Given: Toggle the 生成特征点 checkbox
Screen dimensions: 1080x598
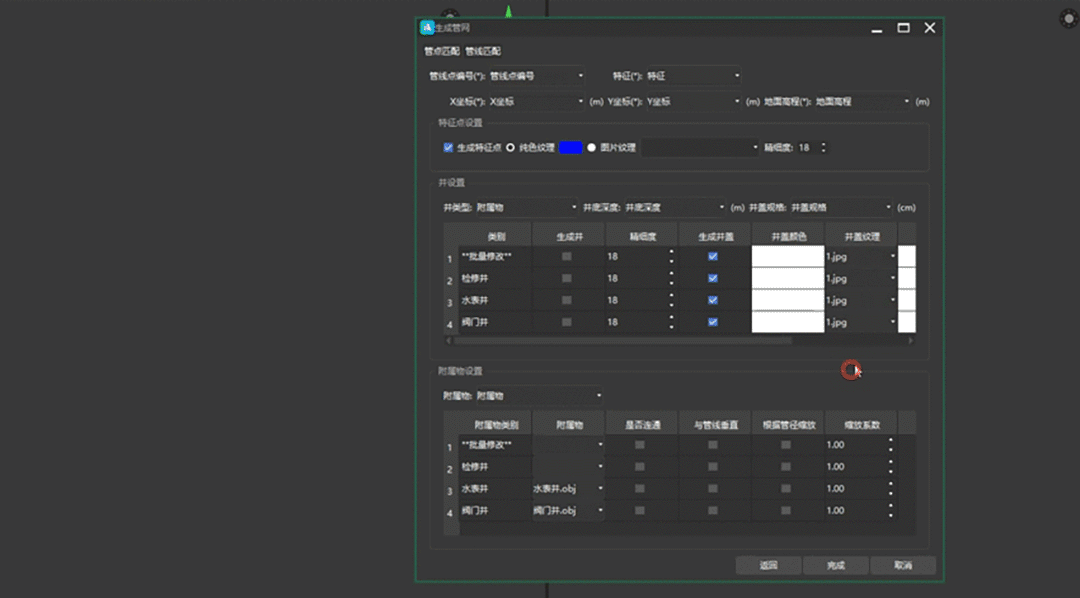Looking at the screenshot, I should coord(448,147).
